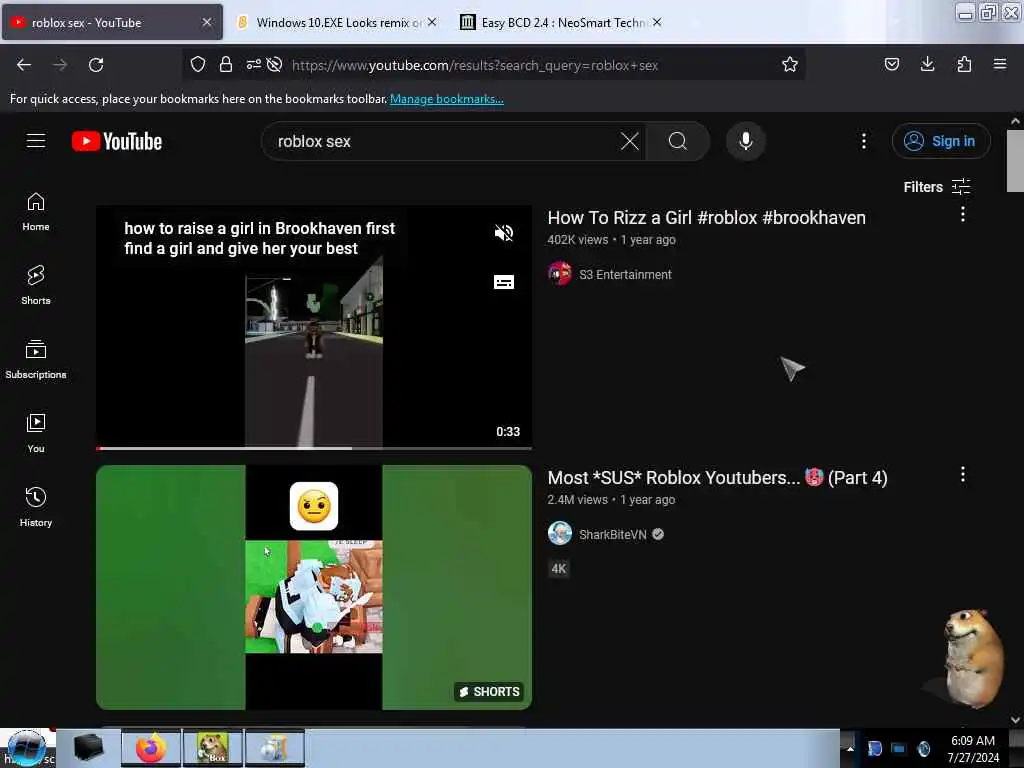Unmute the video preview speaker icon
Screen dimensions: 1024x768
(x=504, y=233)
